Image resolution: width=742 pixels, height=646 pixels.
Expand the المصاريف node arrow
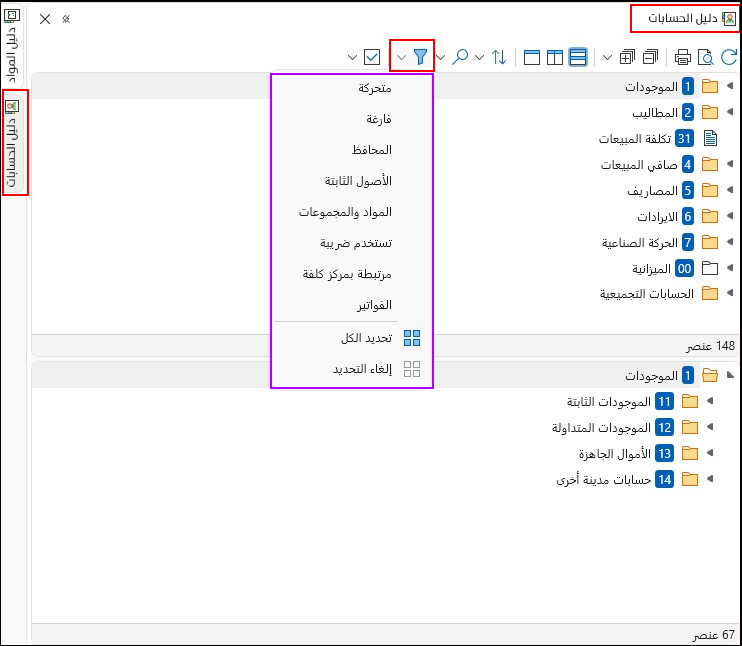(x=730, y=190)
